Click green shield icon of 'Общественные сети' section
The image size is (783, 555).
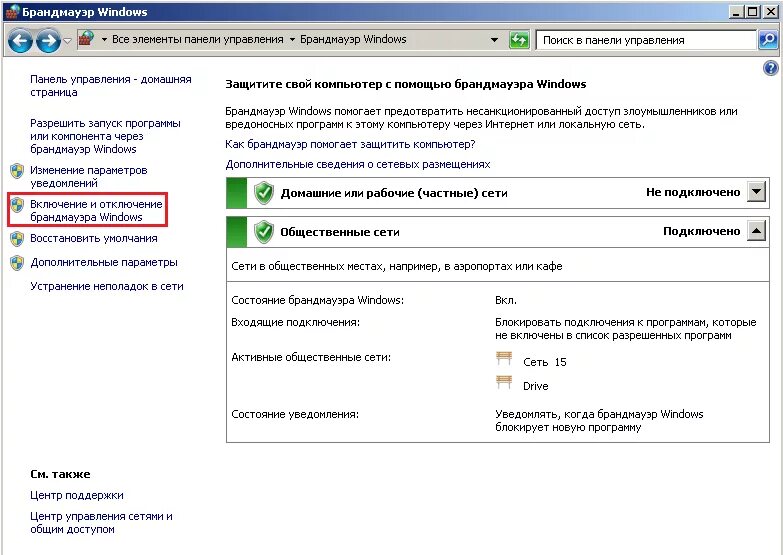point(264,232)
